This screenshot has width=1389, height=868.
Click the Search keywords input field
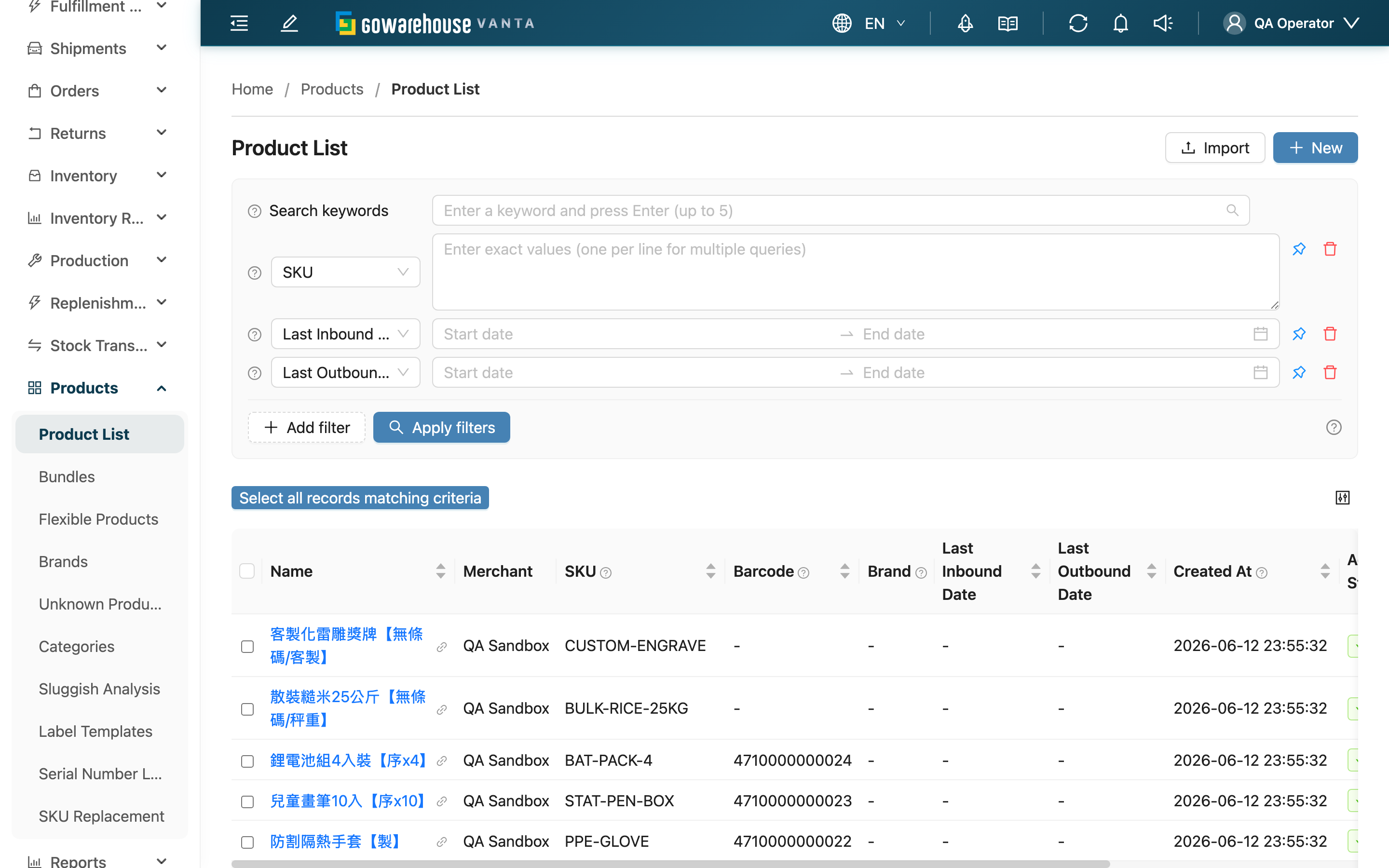click(840, 210)
